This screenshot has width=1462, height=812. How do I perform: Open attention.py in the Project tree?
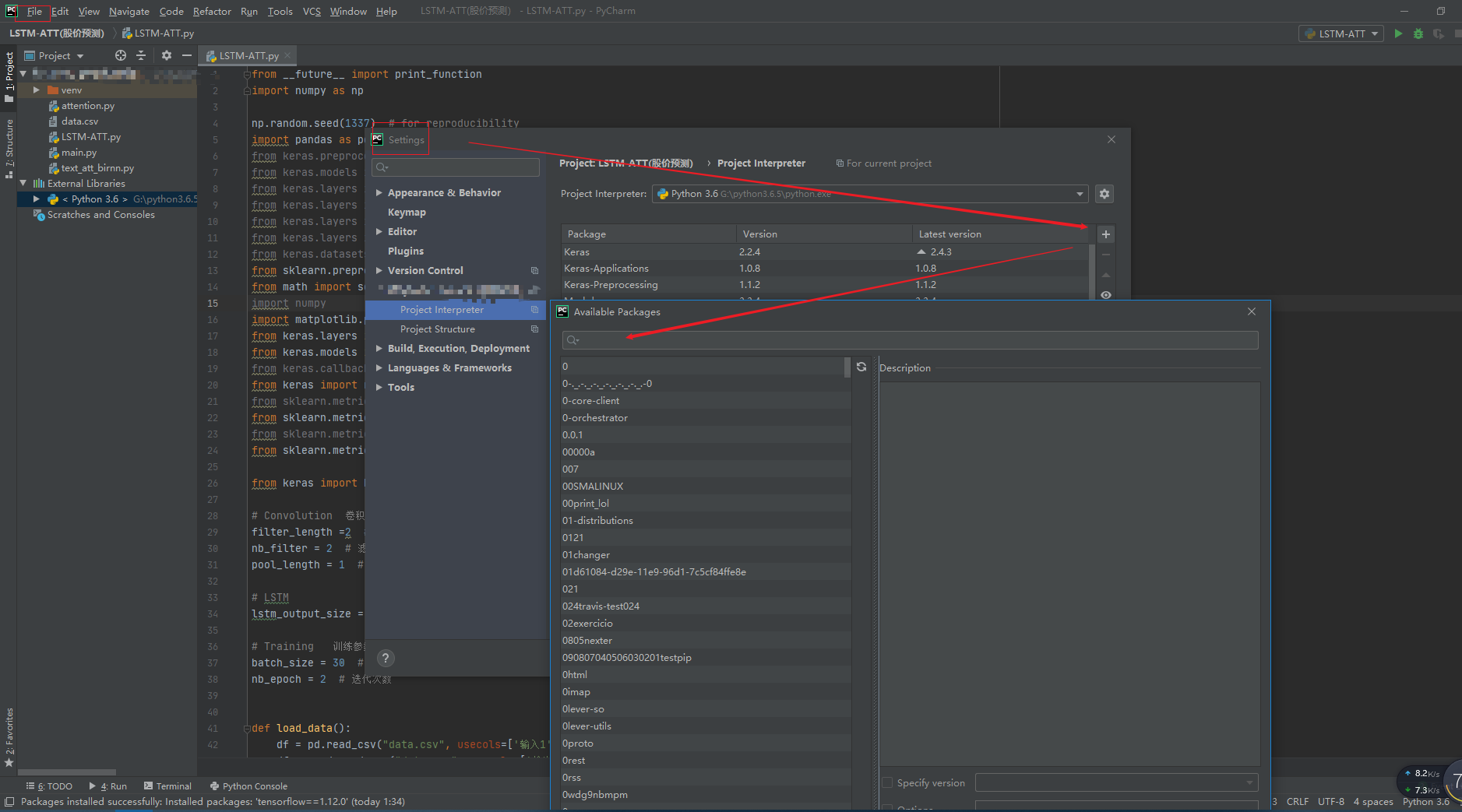tap(88, 106)
